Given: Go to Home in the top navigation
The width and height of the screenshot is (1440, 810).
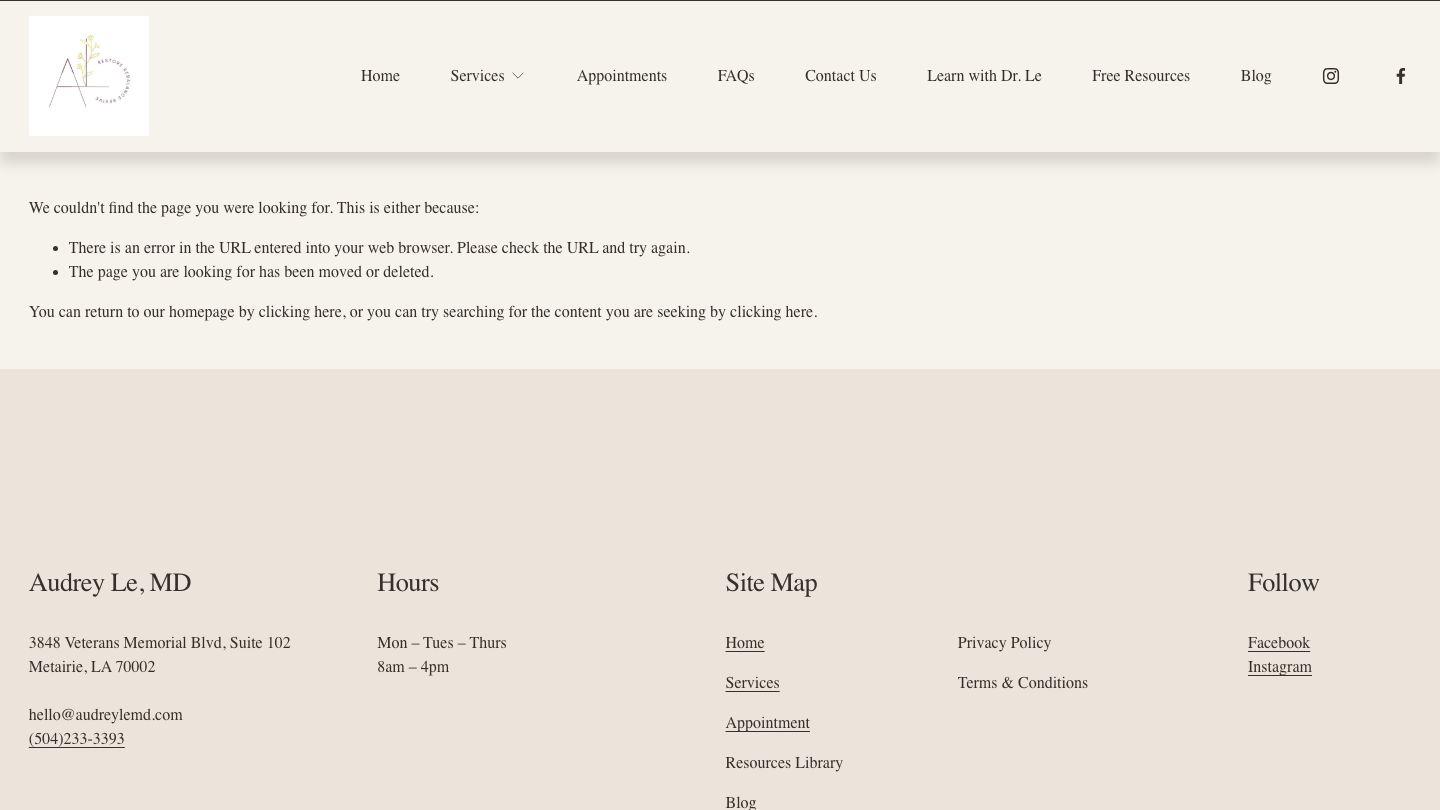Looking at the screenshot, I should (380, 76).
